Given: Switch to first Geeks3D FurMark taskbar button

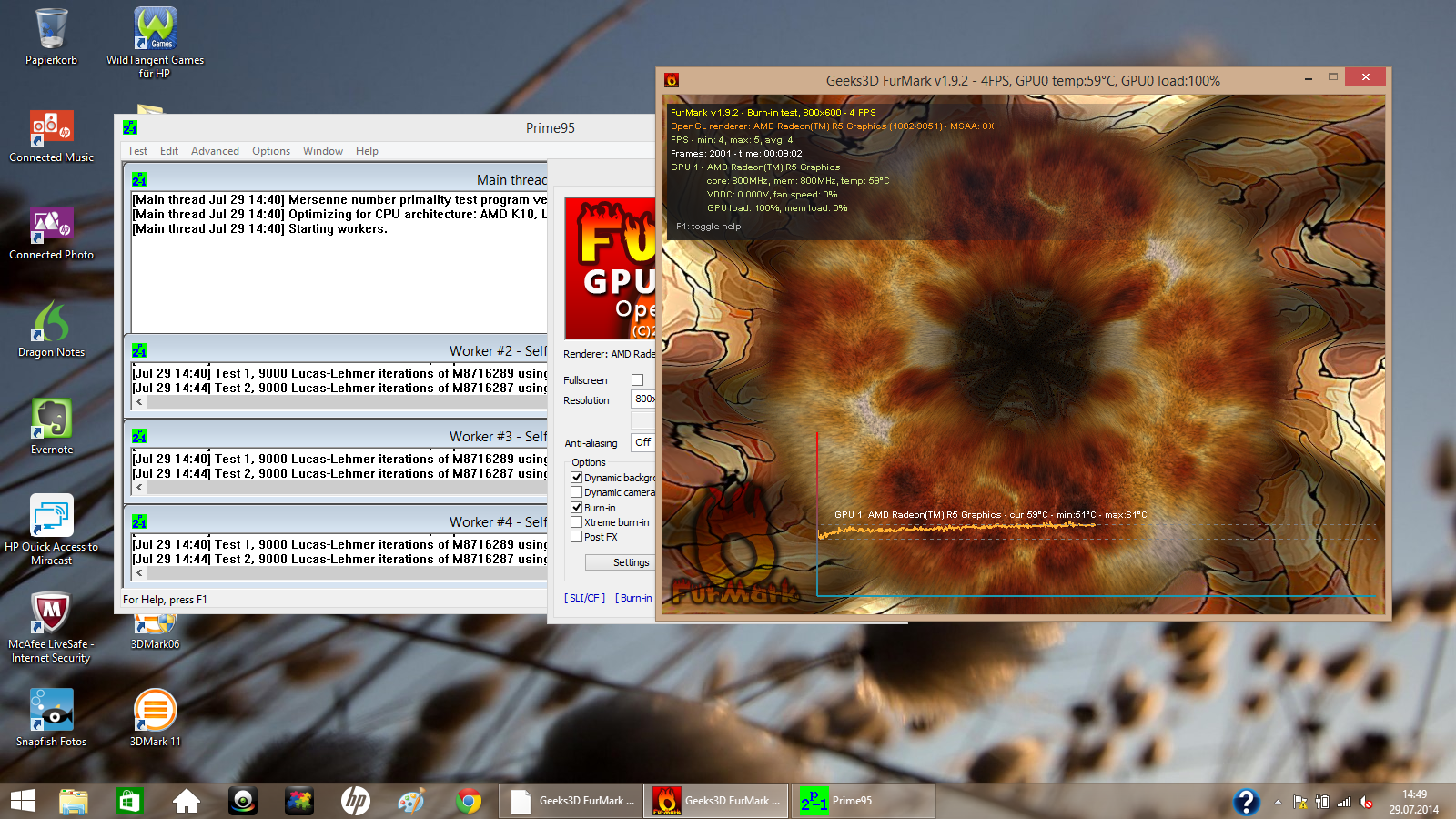Looking at the screenshot, I should (x=571, y=801).
